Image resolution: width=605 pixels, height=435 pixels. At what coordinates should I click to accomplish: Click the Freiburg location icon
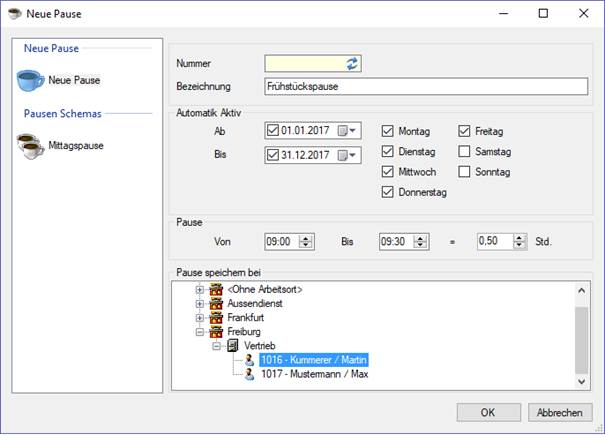[216, 332]
